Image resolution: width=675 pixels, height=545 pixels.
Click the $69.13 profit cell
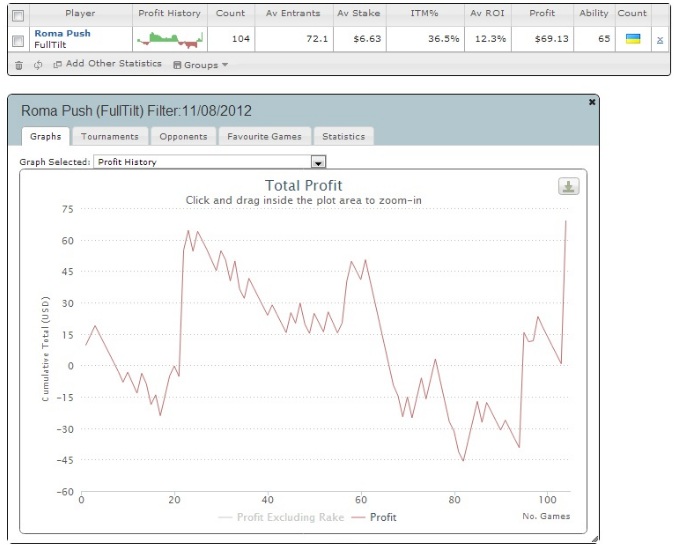point(542,39)
